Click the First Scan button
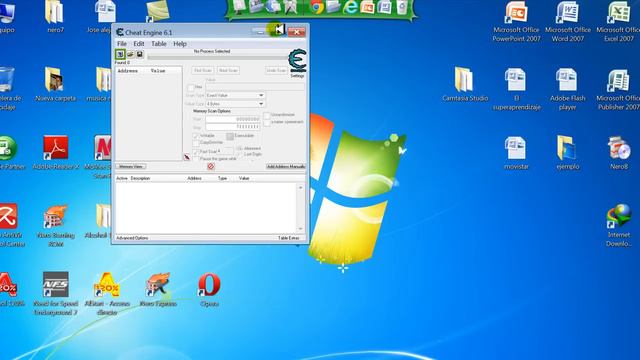640x360 pixels. (203, 71)
